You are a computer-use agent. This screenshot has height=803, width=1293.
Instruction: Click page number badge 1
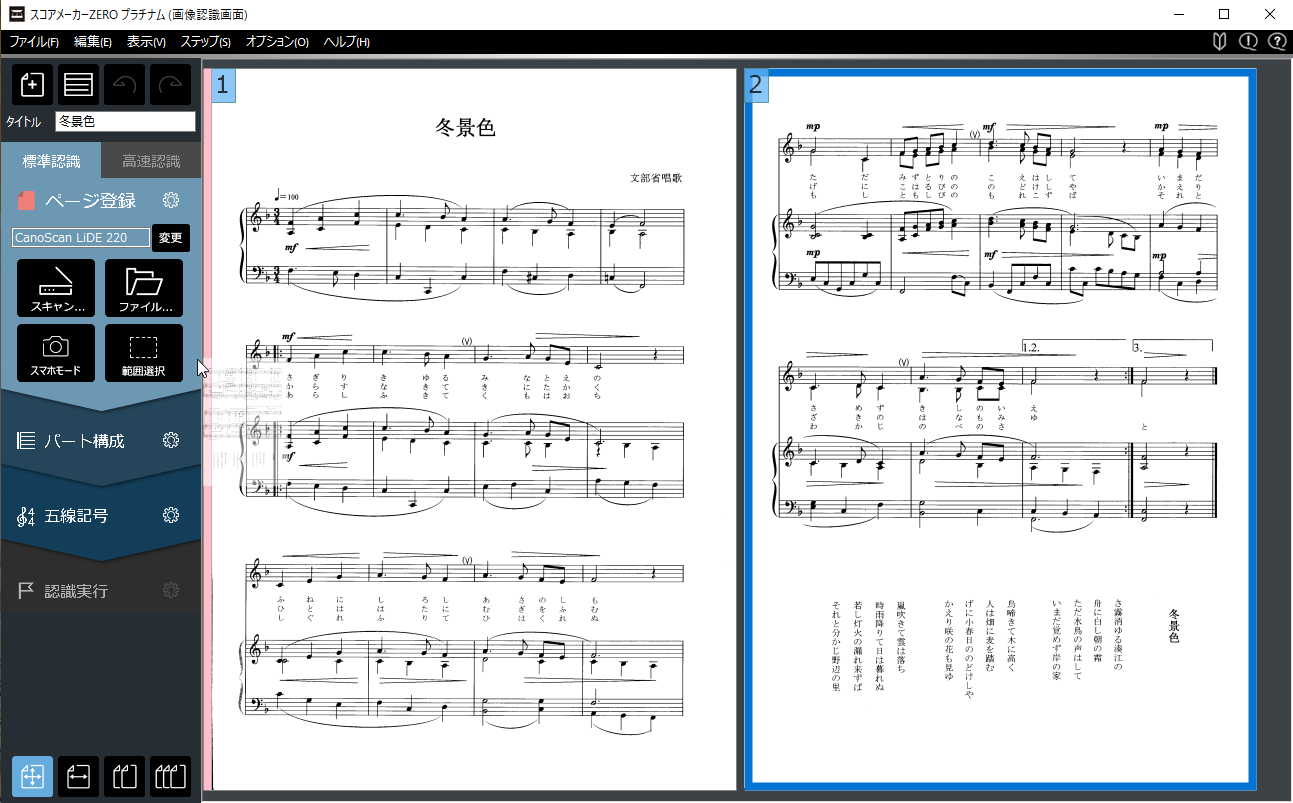point(222,86)
